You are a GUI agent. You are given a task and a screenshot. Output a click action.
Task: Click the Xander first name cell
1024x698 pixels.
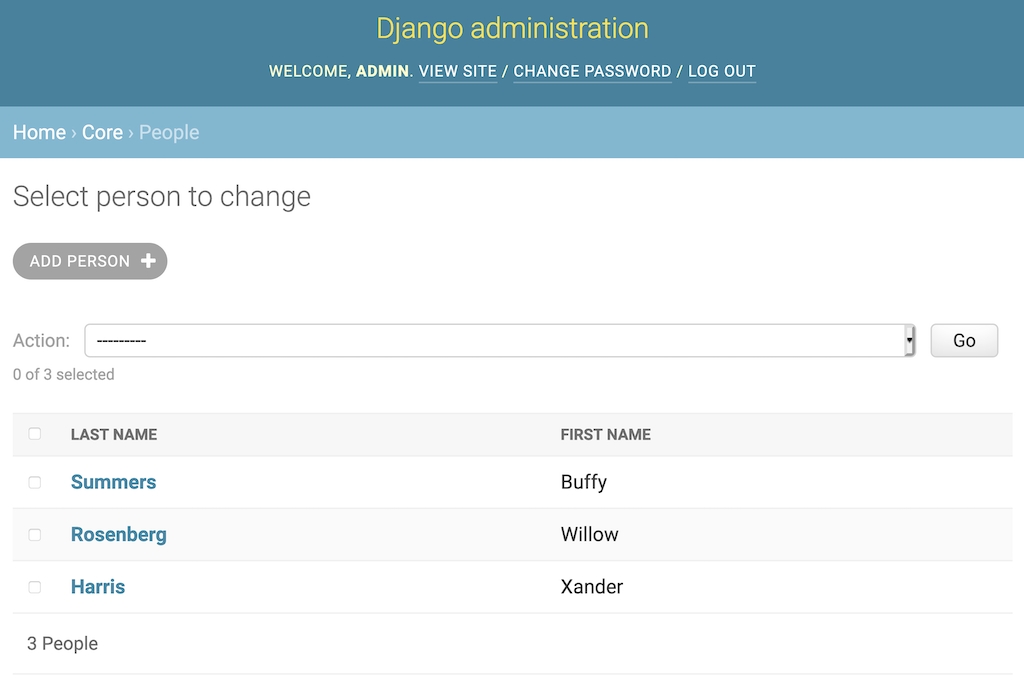(592, 587)
